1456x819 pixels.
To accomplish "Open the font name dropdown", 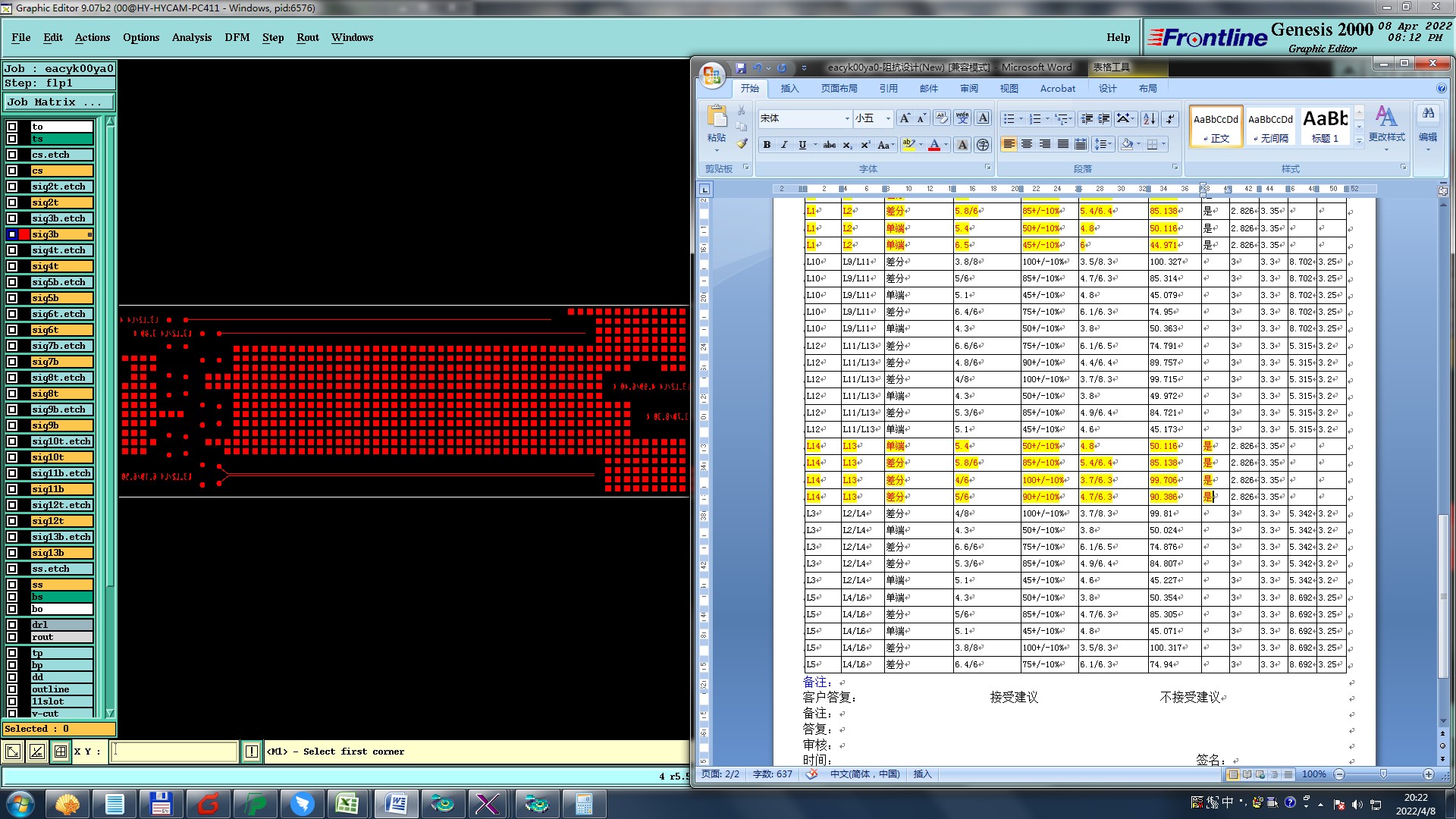I will 847,118.
